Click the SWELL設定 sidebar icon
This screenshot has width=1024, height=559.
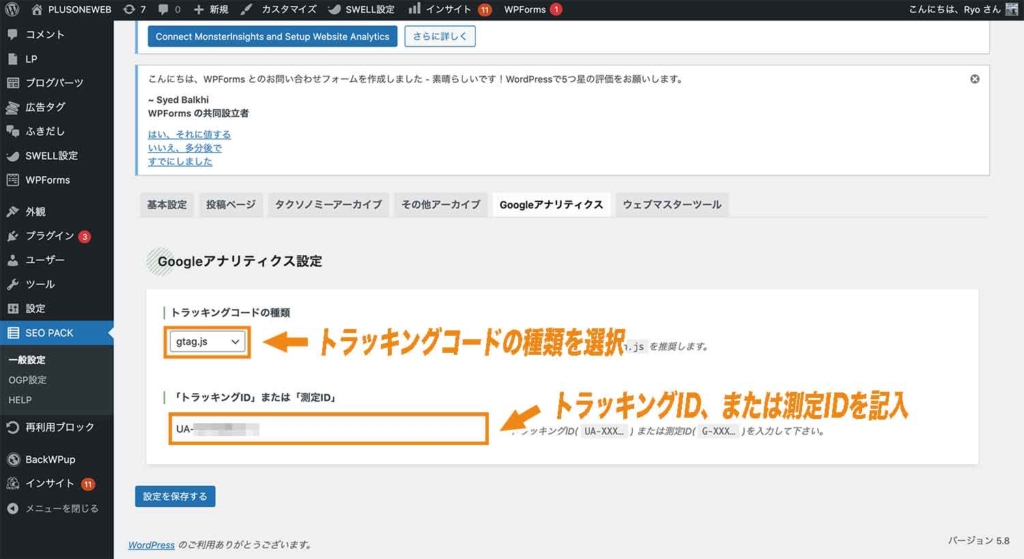[12, 155]
